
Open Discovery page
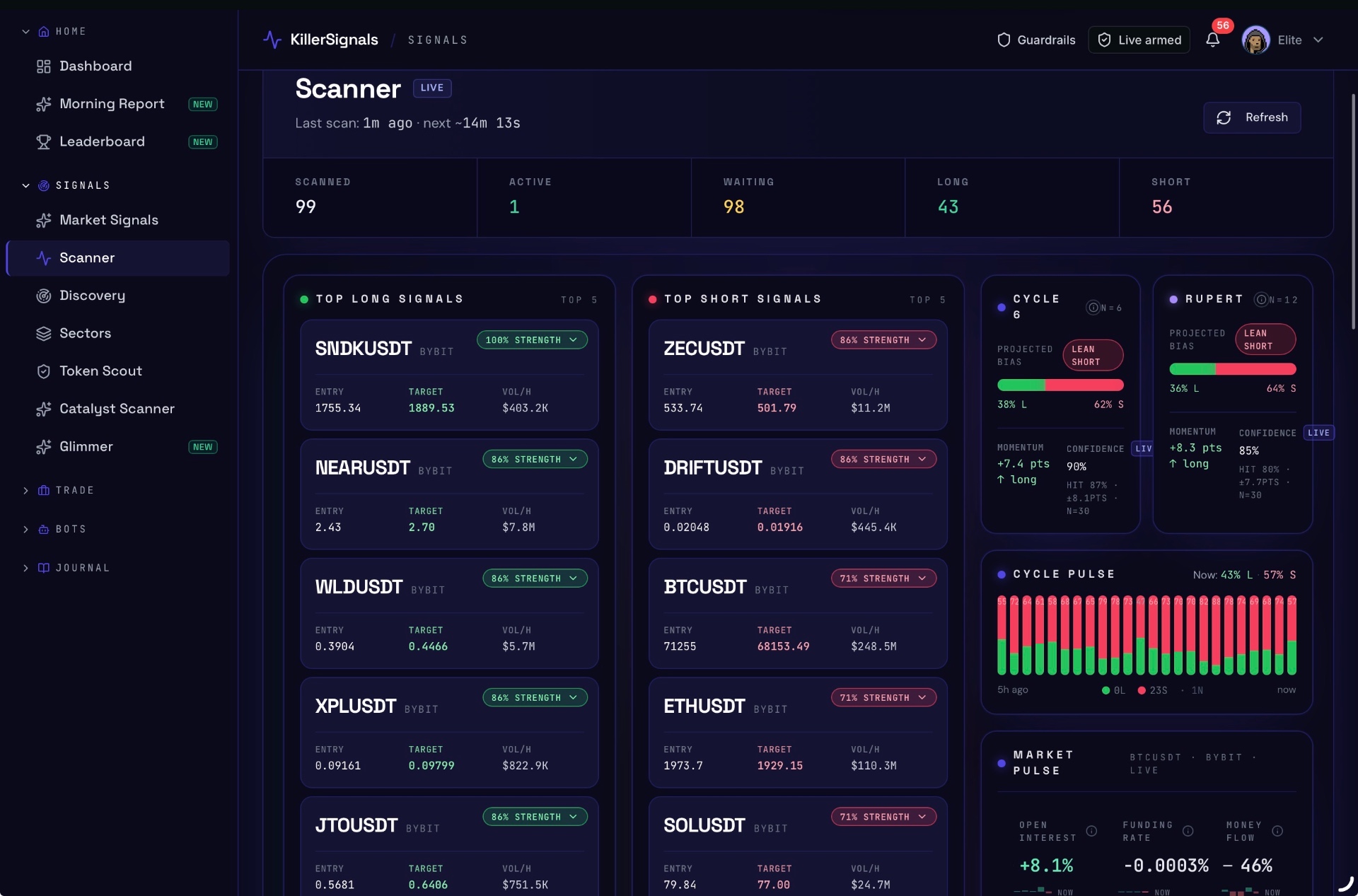point(117,296)
